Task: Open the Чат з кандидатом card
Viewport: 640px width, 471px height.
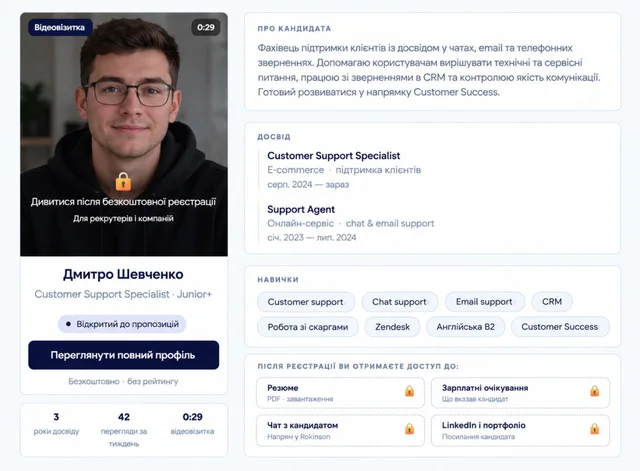Action: coord(340,430)
